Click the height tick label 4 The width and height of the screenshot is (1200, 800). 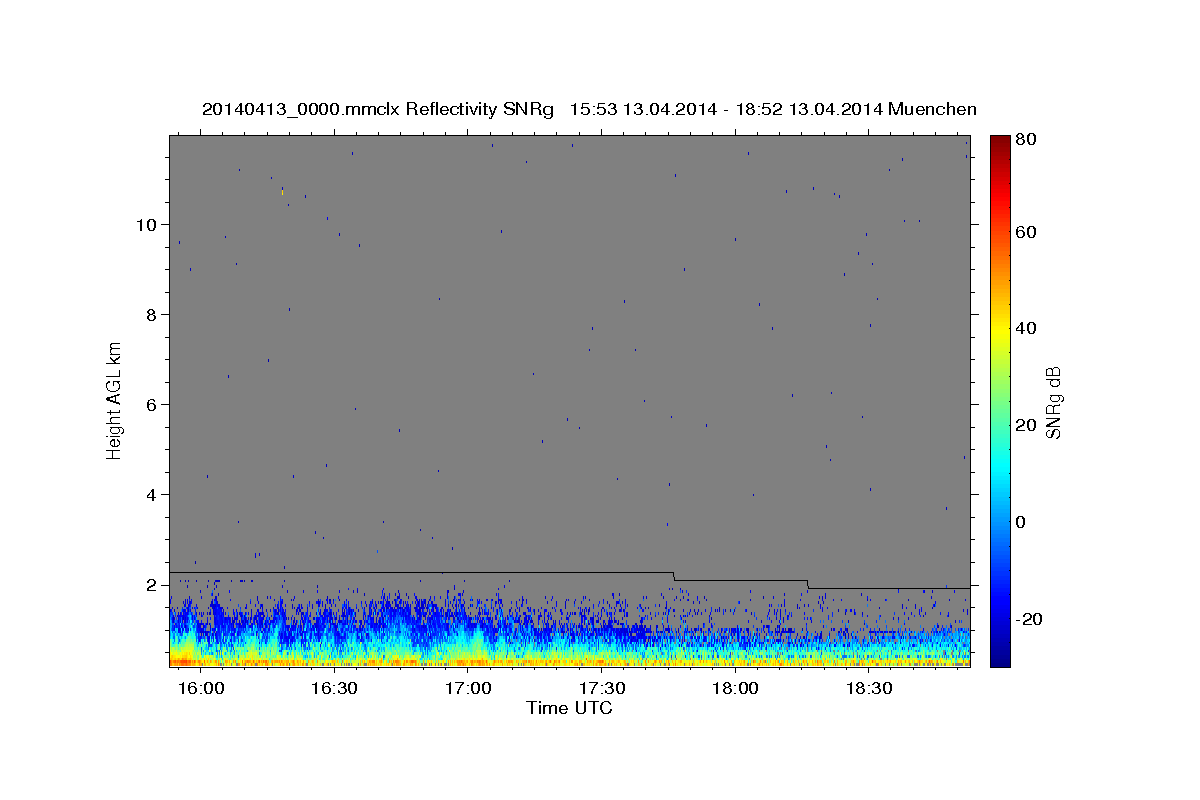pos(152,495)
